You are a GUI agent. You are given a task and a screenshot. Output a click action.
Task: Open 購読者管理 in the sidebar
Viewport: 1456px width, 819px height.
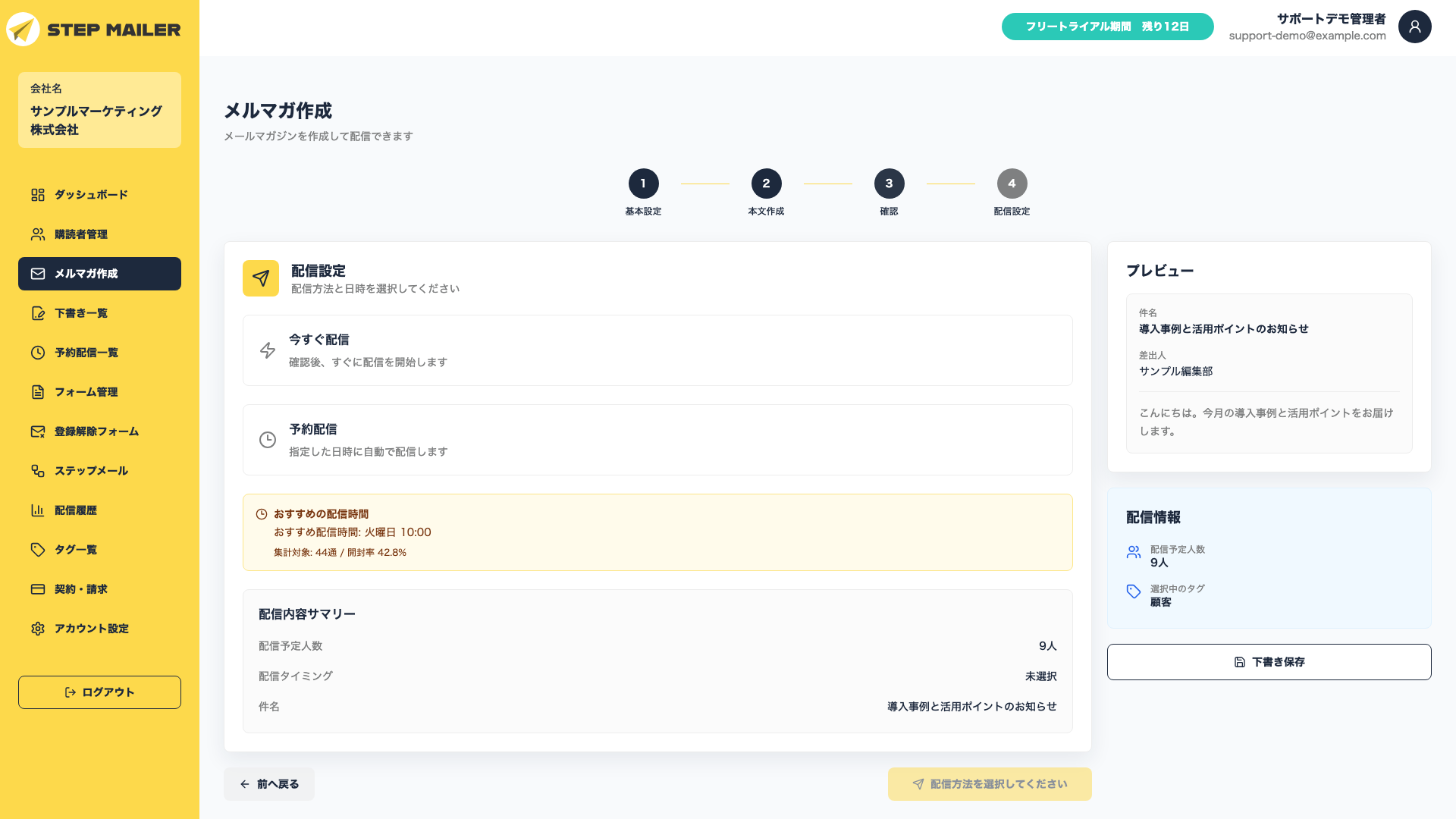tap(99, 234)
